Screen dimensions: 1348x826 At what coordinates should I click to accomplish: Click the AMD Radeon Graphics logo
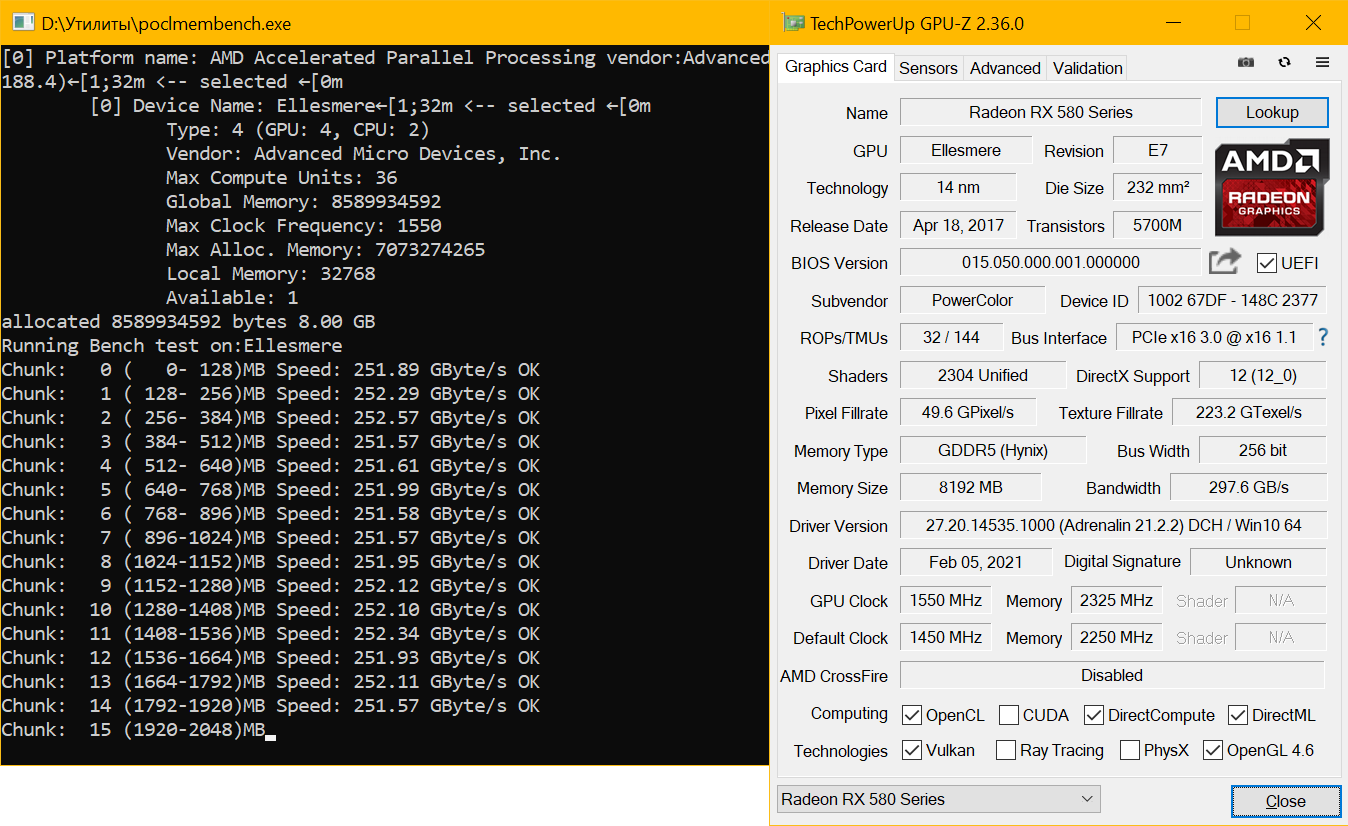click(x=1272, y=189)
